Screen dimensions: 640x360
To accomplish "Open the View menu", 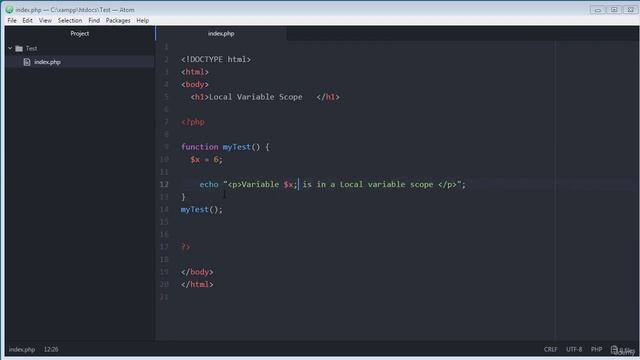I will click(45, 20).
